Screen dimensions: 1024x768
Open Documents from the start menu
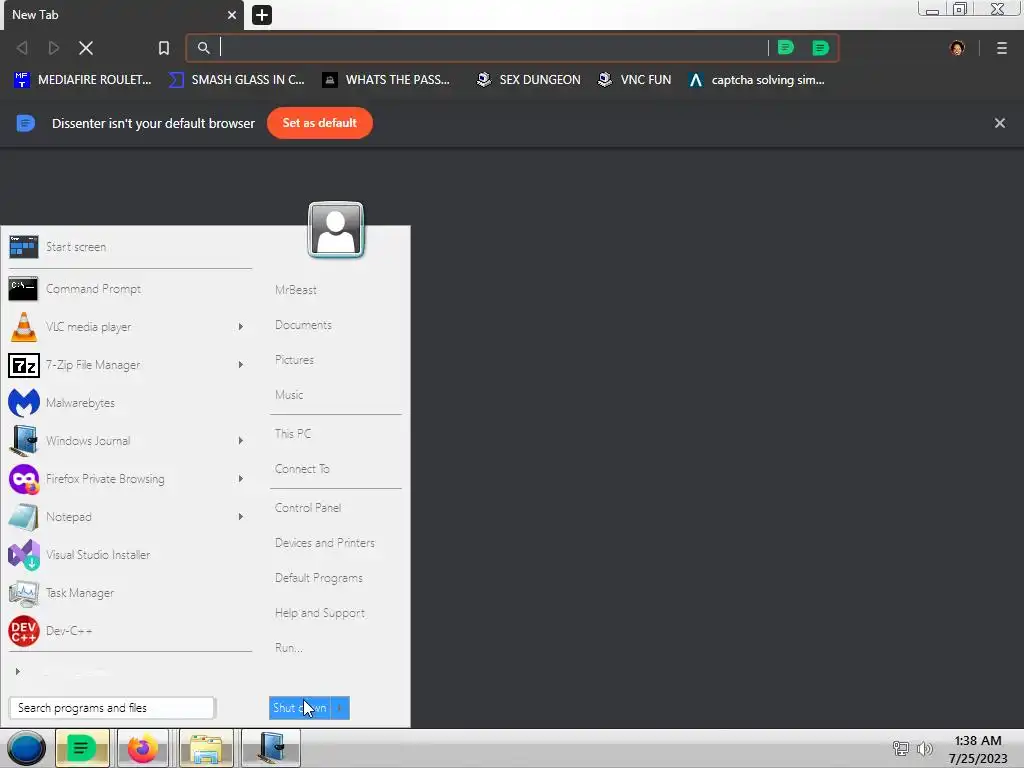tap(303, 325)
